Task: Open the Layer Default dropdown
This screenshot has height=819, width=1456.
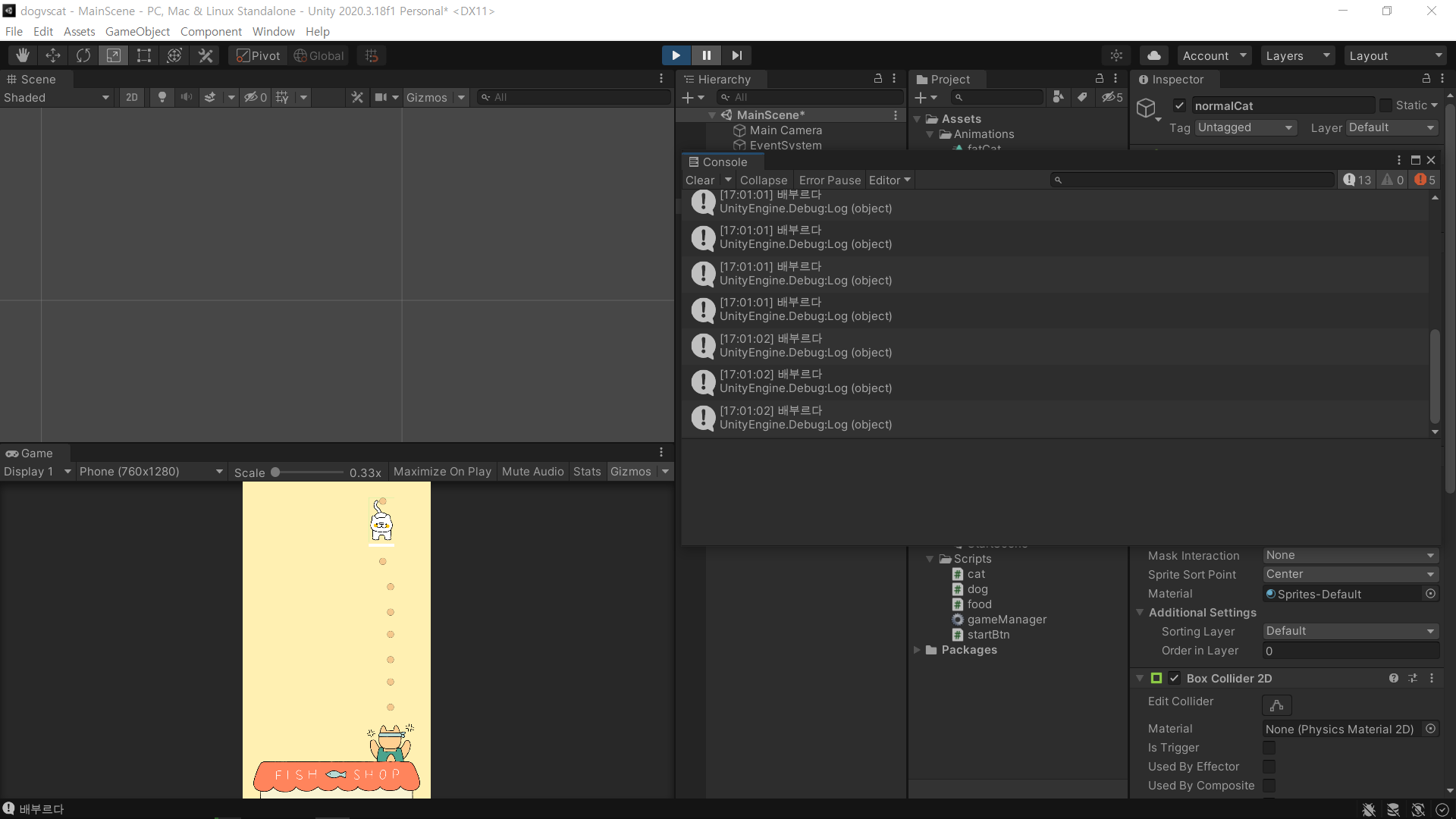Action: 1392,127
